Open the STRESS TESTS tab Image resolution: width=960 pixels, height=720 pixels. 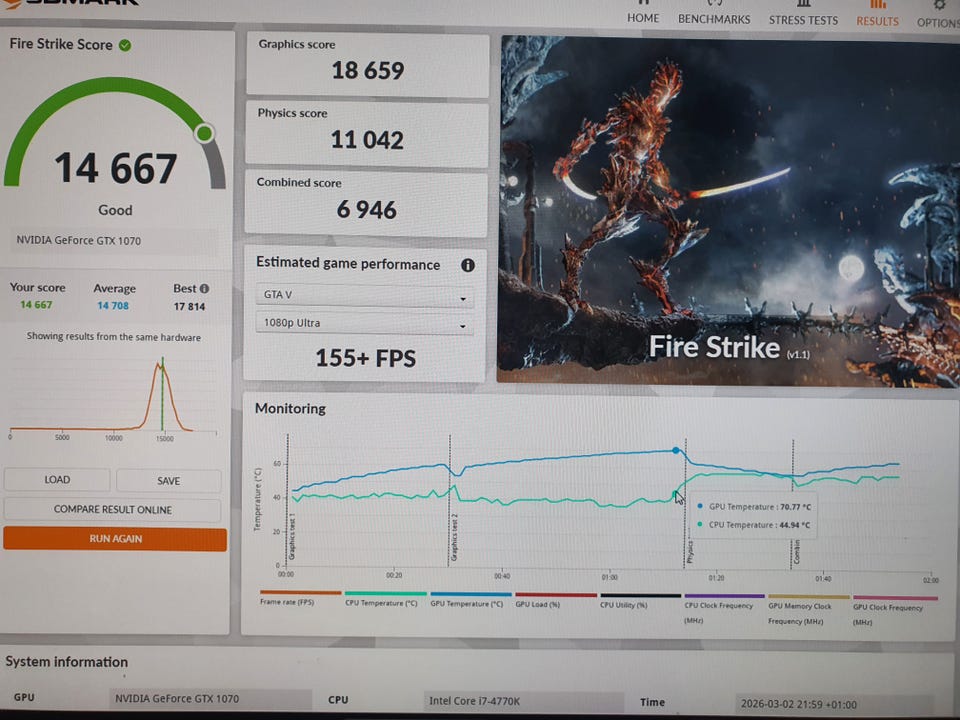(x=803, y=20)
